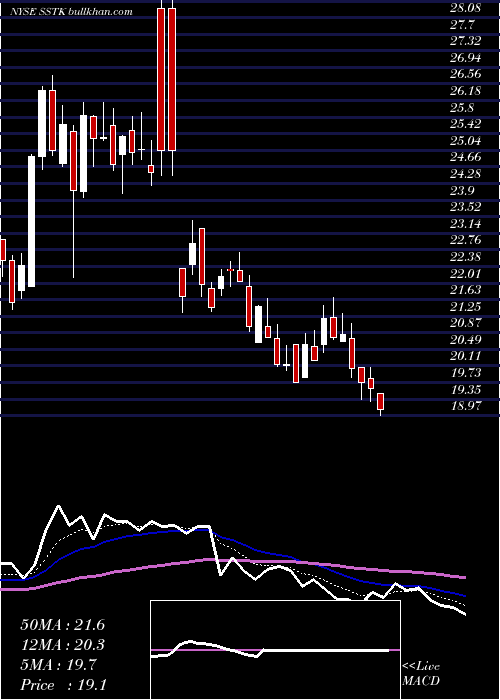Click the last red candle near 18.97

(x=380, y=401)
